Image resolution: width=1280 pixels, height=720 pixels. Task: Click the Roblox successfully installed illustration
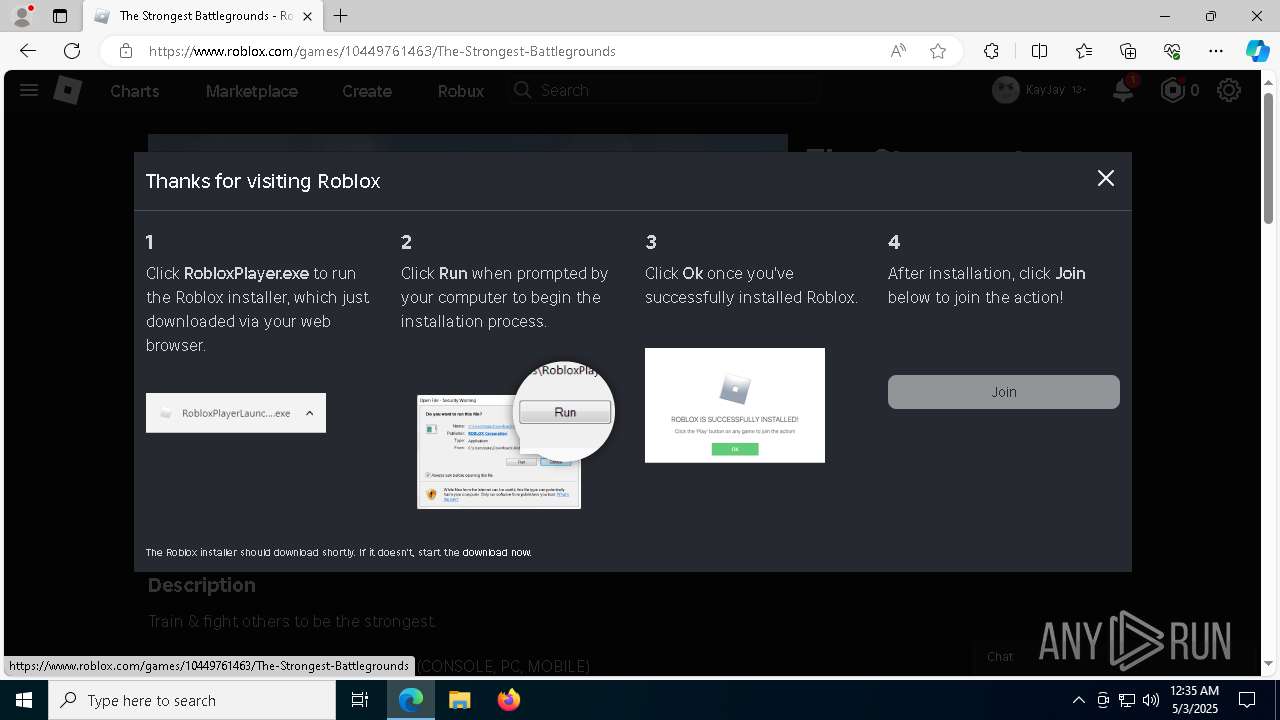coord(735,405)
